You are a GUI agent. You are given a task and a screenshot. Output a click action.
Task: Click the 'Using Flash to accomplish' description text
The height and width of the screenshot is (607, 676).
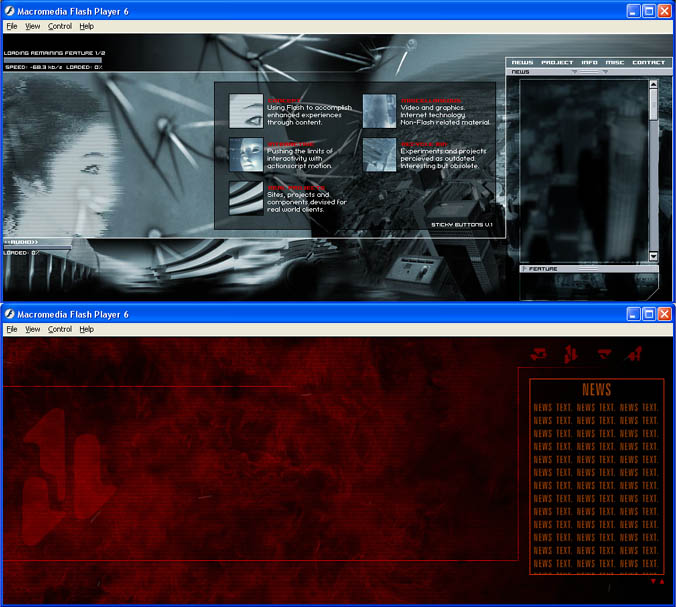[x=309, y=107]
